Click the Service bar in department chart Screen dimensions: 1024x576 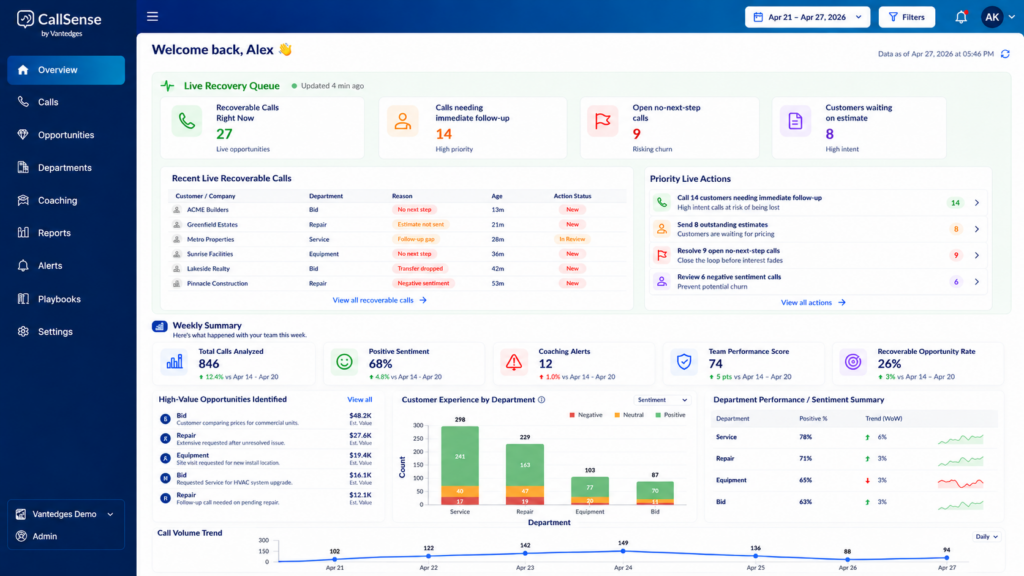click(x=460, y=465)
